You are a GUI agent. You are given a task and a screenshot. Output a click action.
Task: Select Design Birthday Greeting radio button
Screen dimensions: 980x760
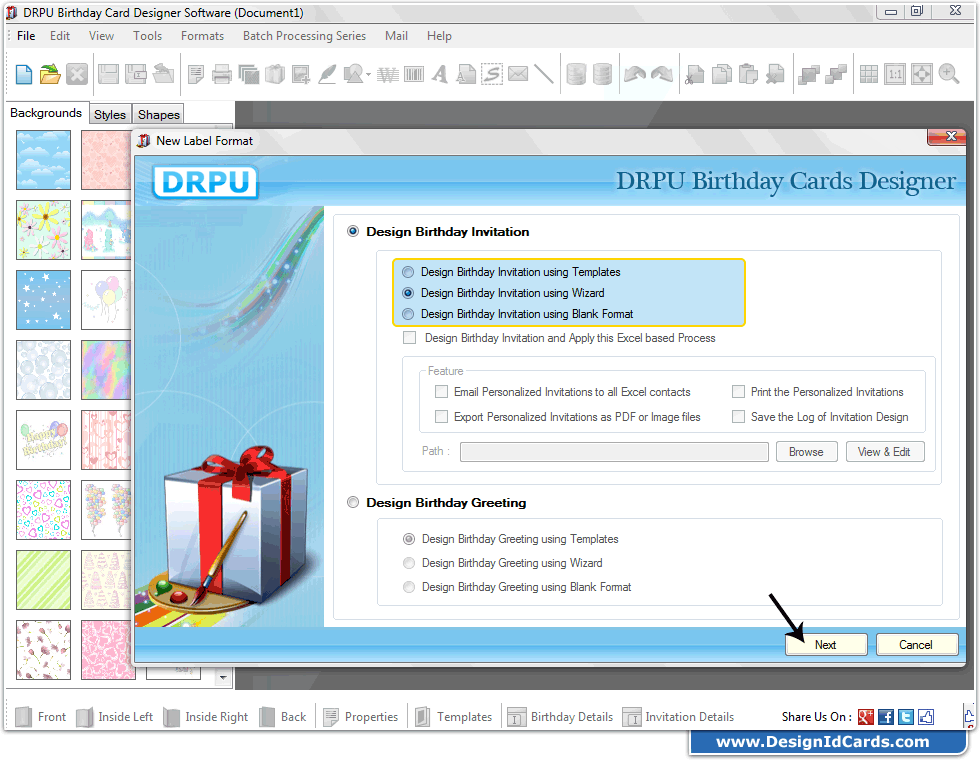click(x=353, y=502)
